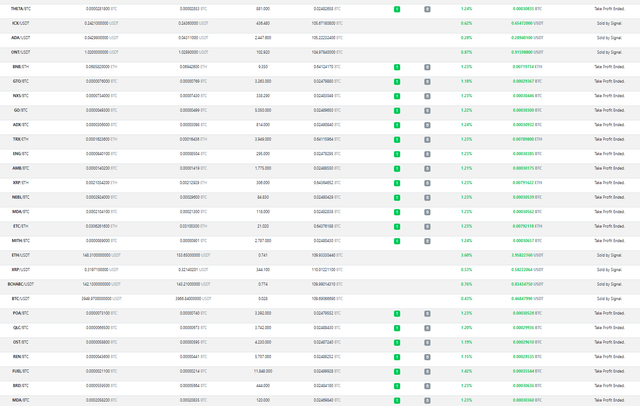Click the green badge in the AMB/BTC row

tap(397, 169)
